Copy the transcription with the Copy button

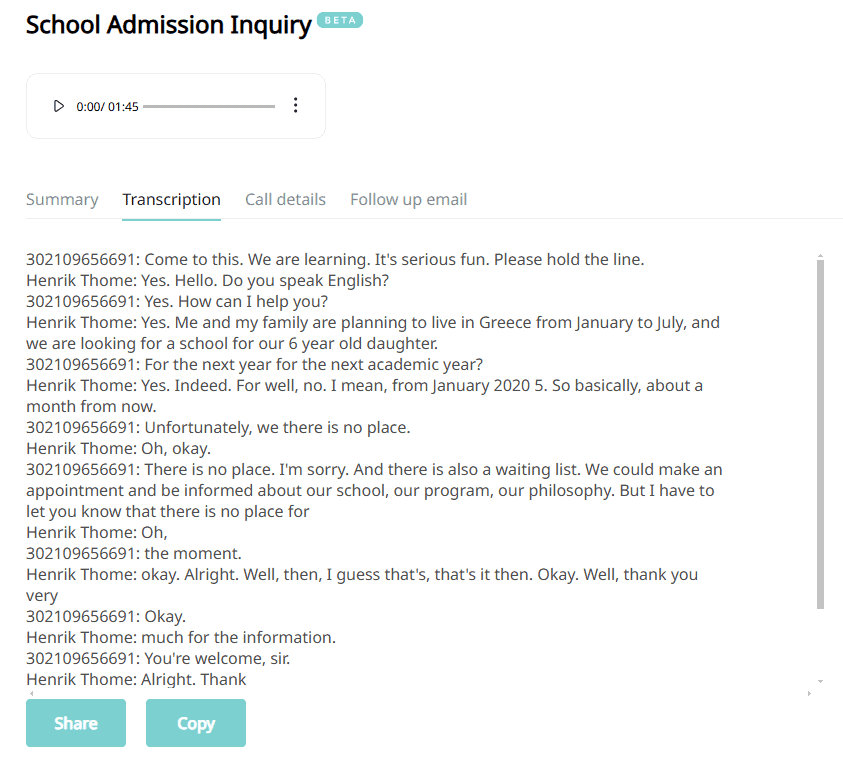(195, 723)
